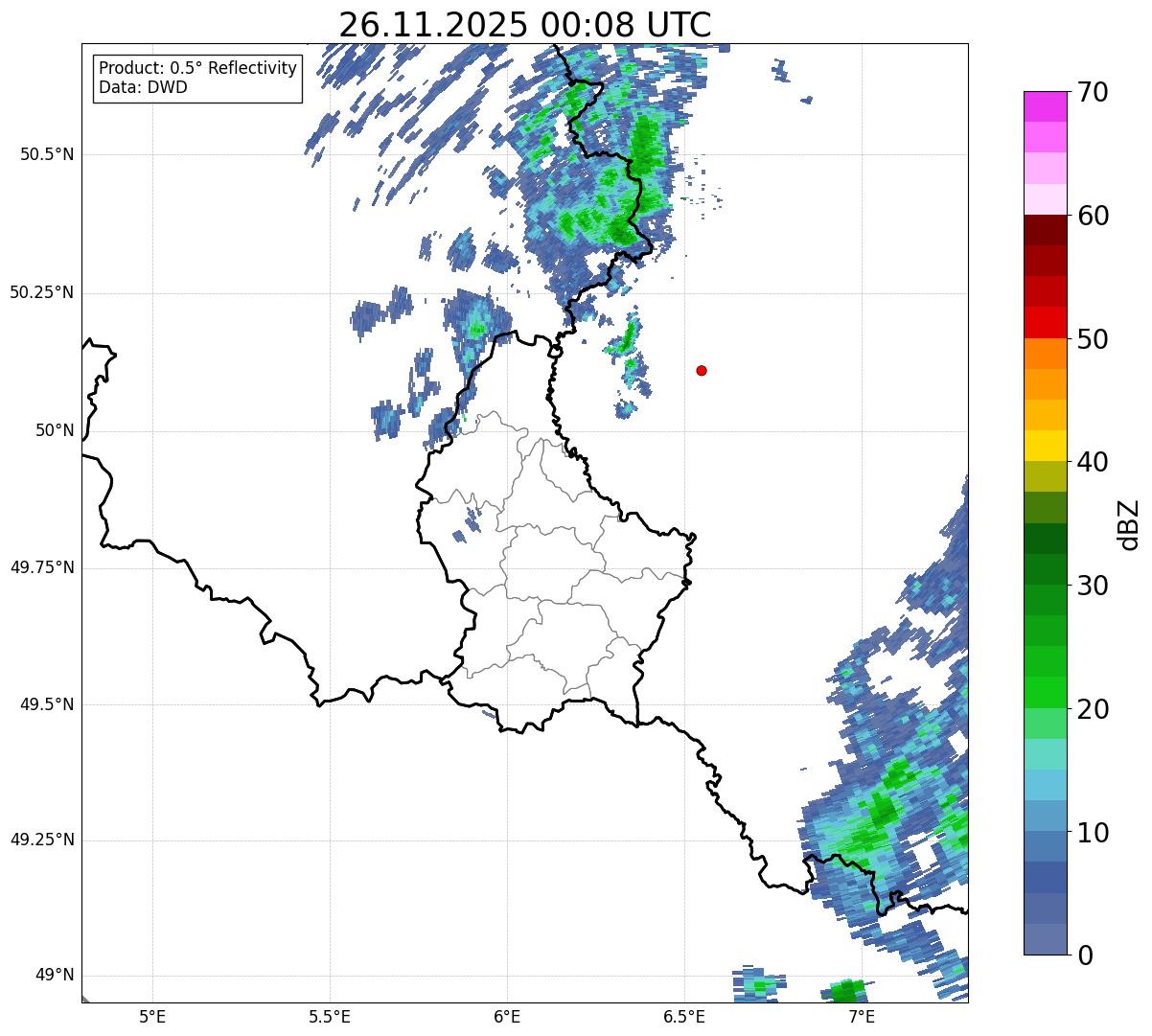
Task: Click the red station marker dot
Action: [702, 370]
